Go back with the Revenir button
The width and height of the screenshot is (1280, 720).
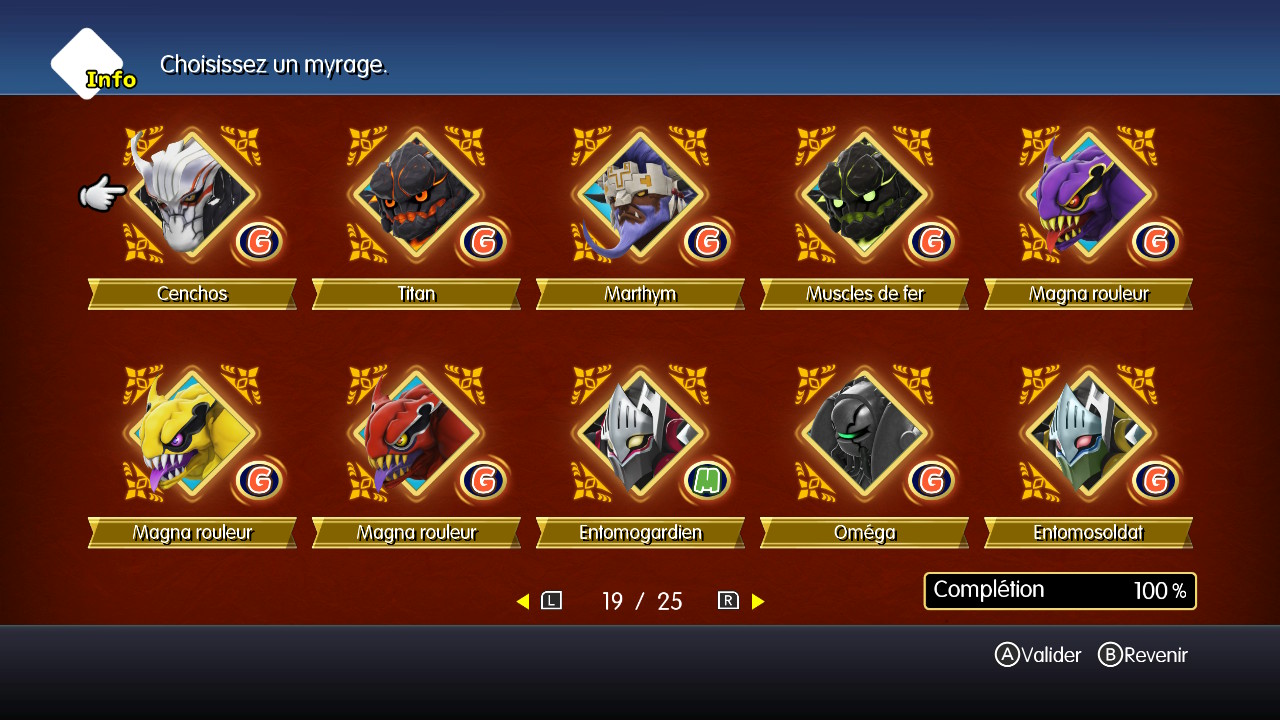pos(1143,655)
